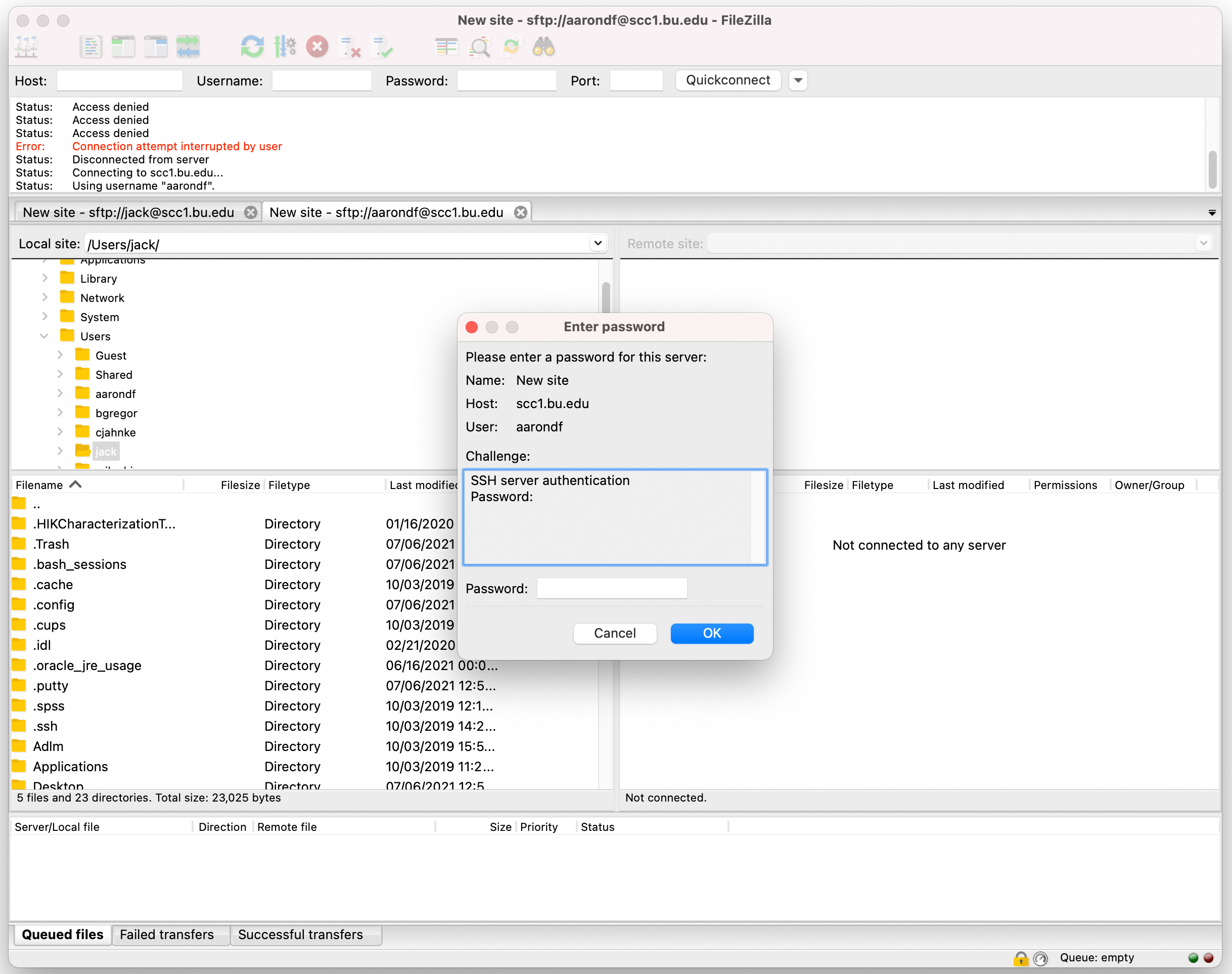The image size is (1232, 974).
Task: Focus the dialog Password input field
Action: tap(612, 588)
